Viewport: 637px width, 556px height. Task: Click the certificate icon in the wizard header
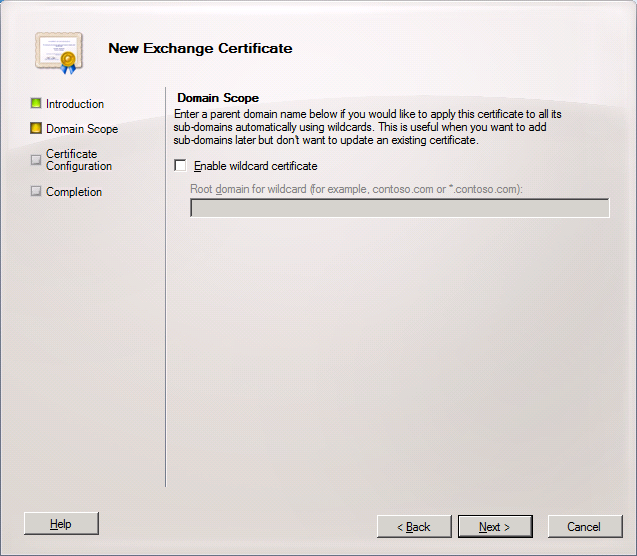(x=55, y=49)
